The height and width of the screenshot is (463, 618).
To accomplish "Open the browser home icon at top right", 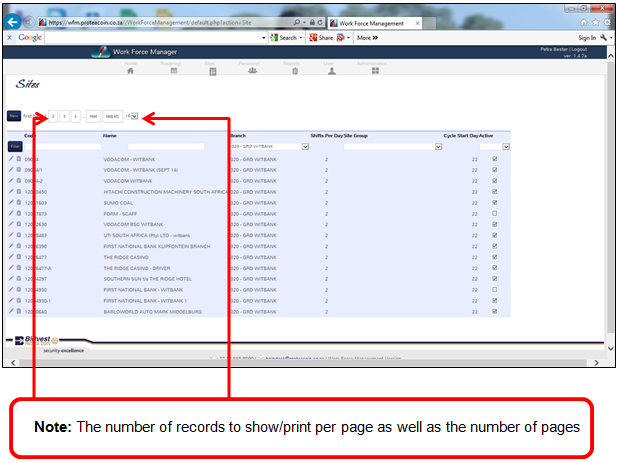I will click(584, 22).
